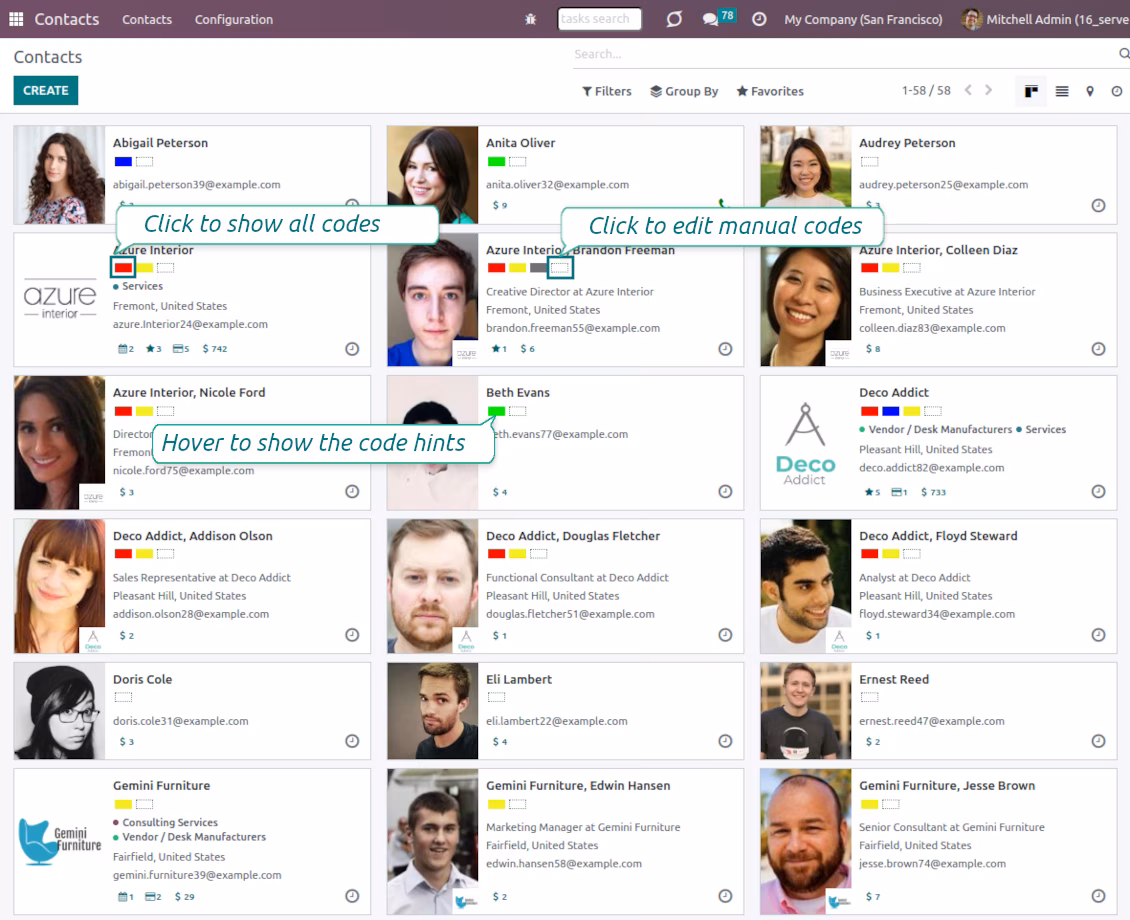Click activity clock on Deco Addict card
The width and height of the screenshot is (1130, 920).
1098,491
